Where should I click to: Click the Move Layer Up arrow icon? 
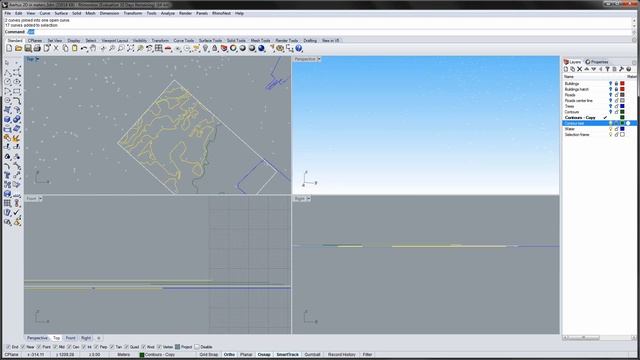(x=587, y=69)
